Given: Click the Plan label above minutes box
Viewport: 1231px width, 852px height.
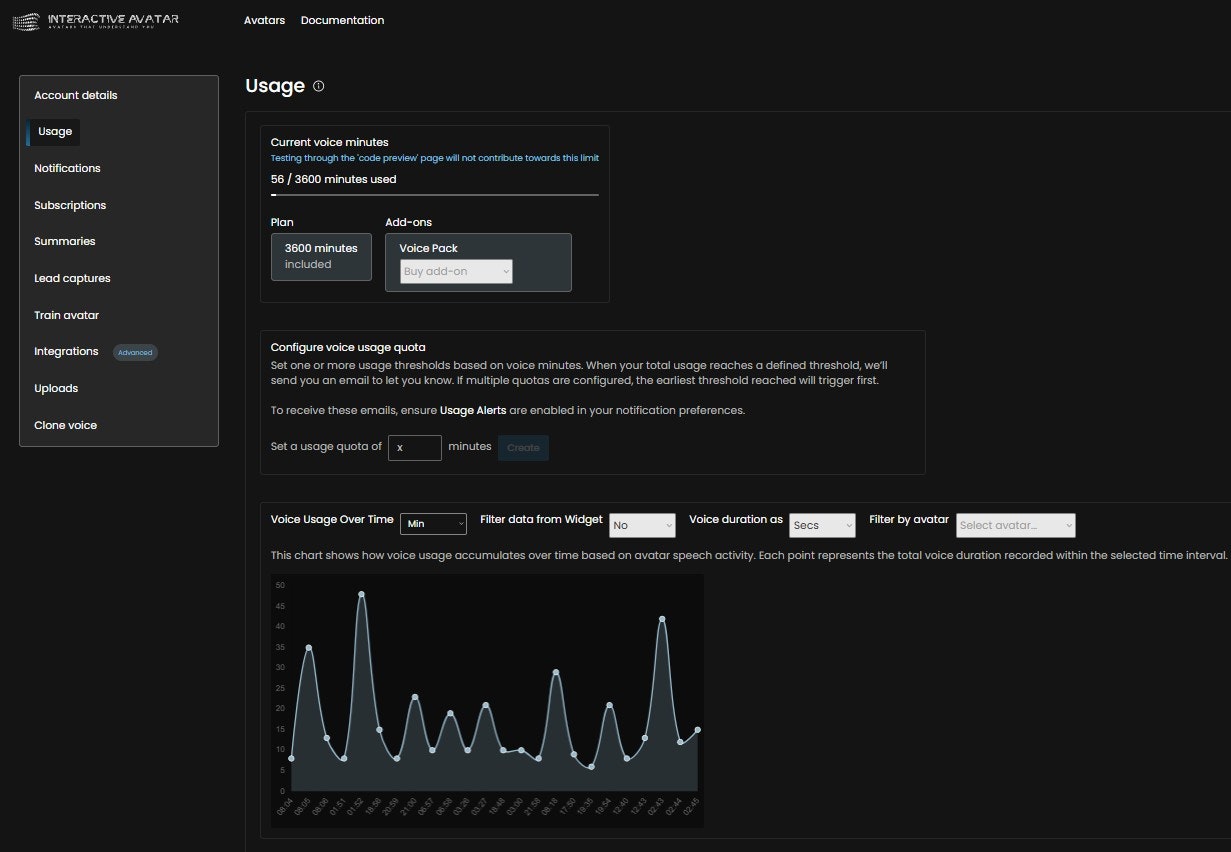Looking at the screenshot, I should click(282, 222).
